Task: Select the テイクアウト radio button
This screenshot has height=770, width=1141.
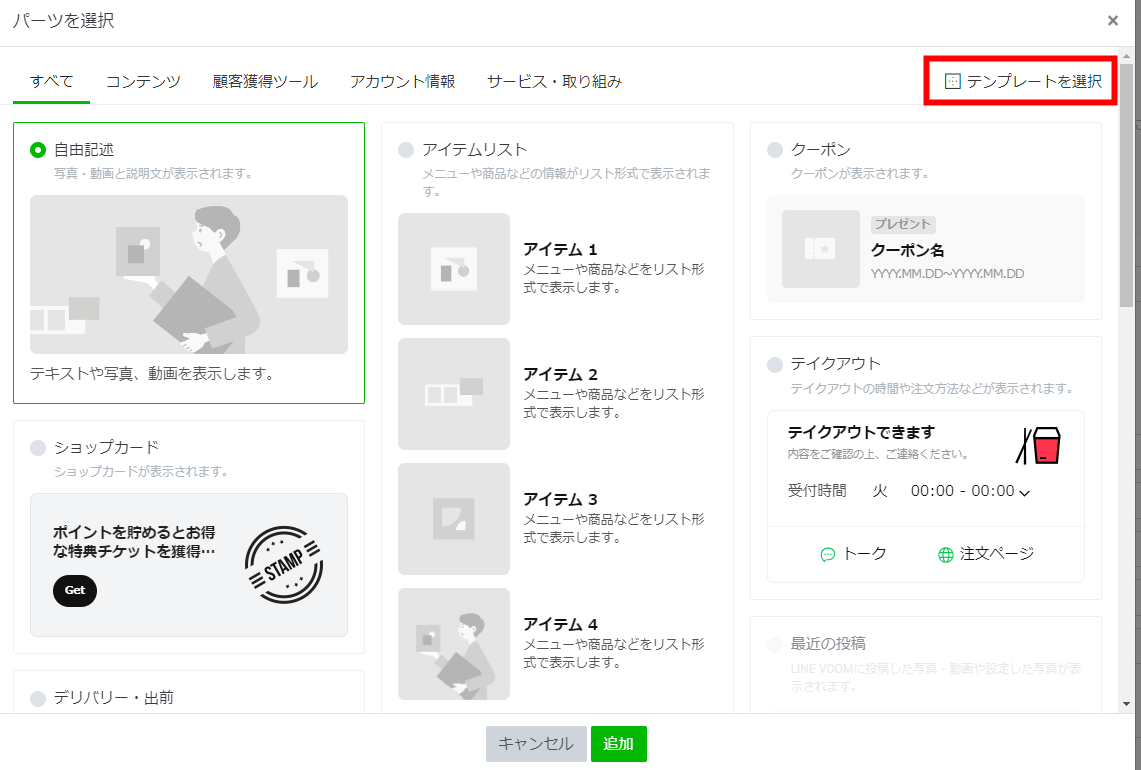Action: (775, 364)
